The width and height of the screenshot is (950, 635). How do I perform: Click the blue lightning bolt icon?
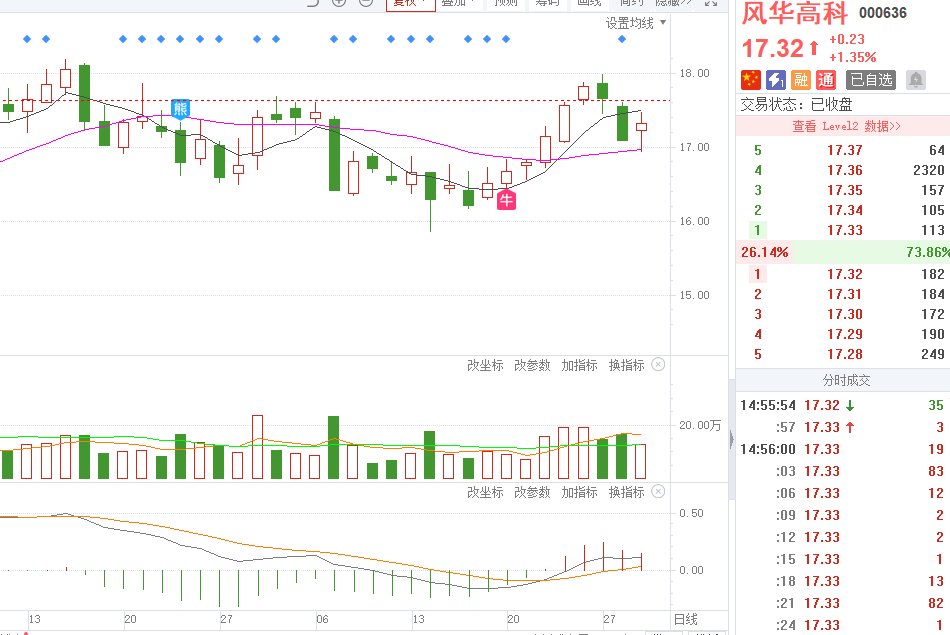(x=775, y=80)
